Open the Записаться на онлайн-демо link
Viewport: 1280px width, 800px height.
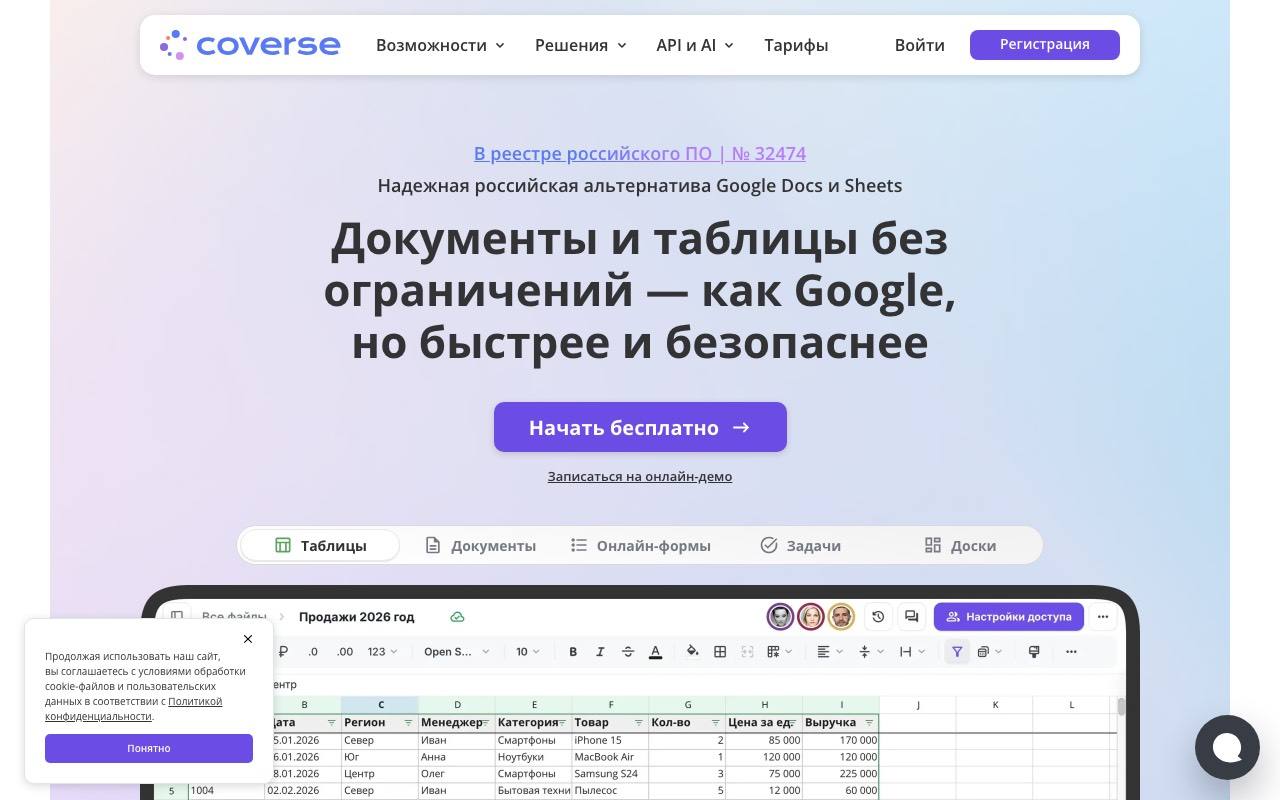(640, 477)
